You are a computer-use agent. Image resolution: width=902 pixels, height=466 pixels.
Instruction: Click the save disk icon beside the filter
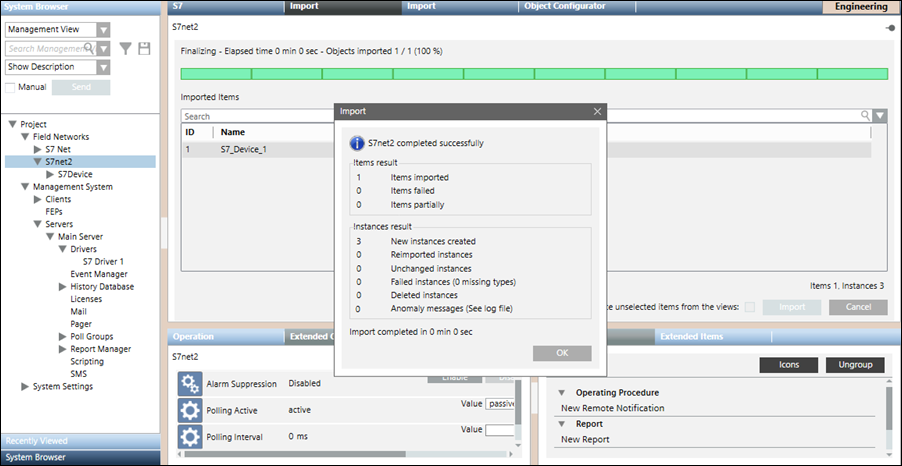[x=145, y=48]
